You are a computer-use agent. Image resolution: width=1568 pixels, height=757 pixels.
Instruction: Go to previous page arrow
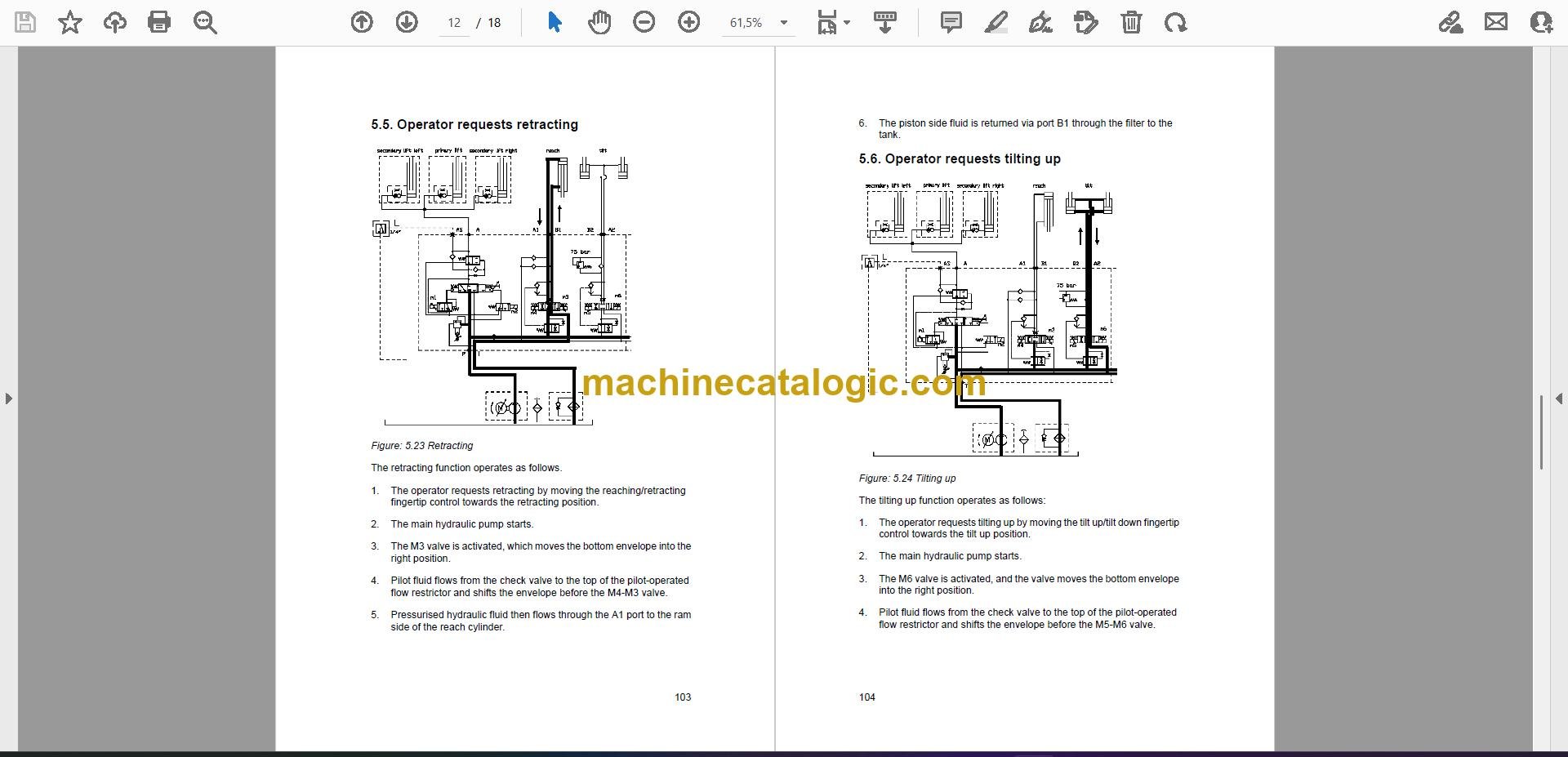(x=362, y=22)
